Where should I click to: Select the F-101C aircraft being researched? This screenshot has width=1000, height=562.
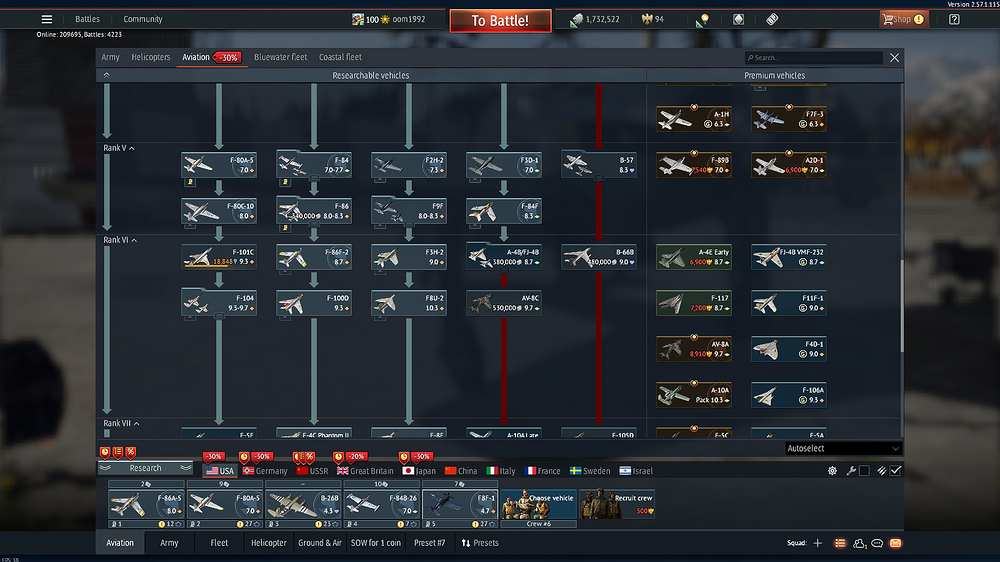219,256
